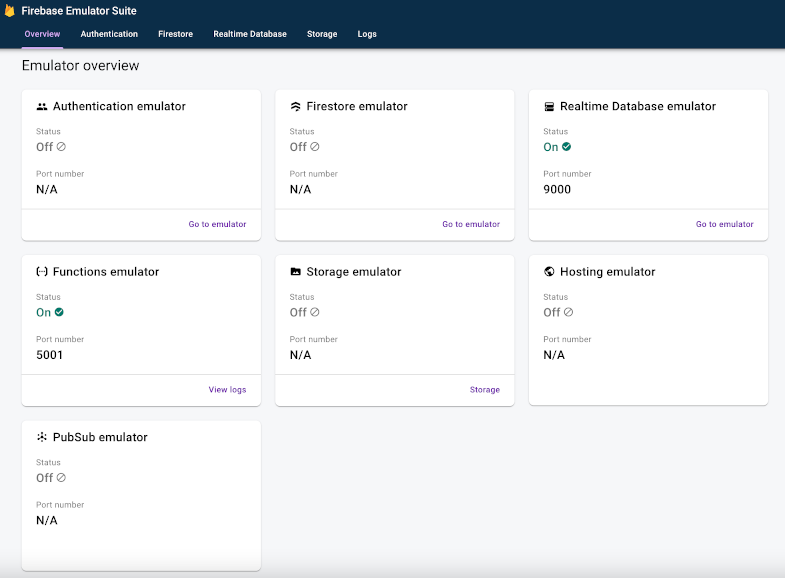Click the Storage link in Storage emulator card
This screenshot has width=785, height=578.
coord(484,390)
